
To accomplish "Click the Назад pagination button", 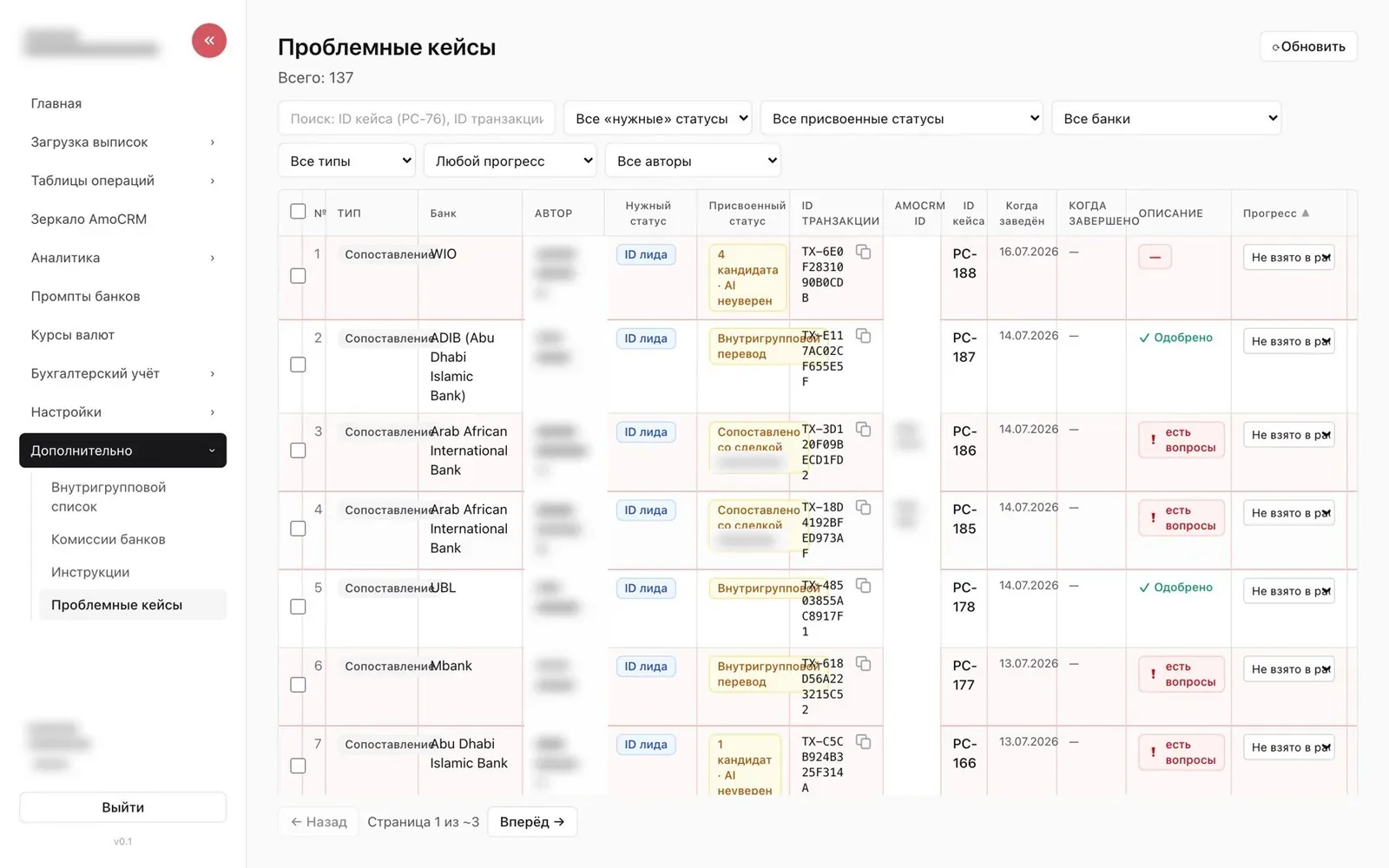I will [x=319, y=822].
